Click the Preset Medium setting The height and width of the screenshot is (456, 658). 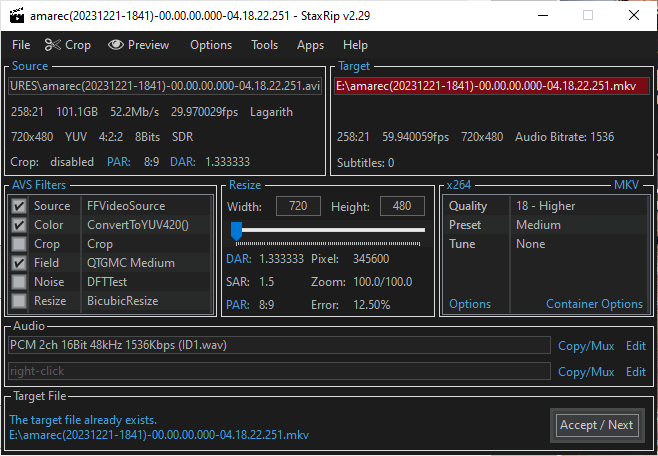[546, 225]
